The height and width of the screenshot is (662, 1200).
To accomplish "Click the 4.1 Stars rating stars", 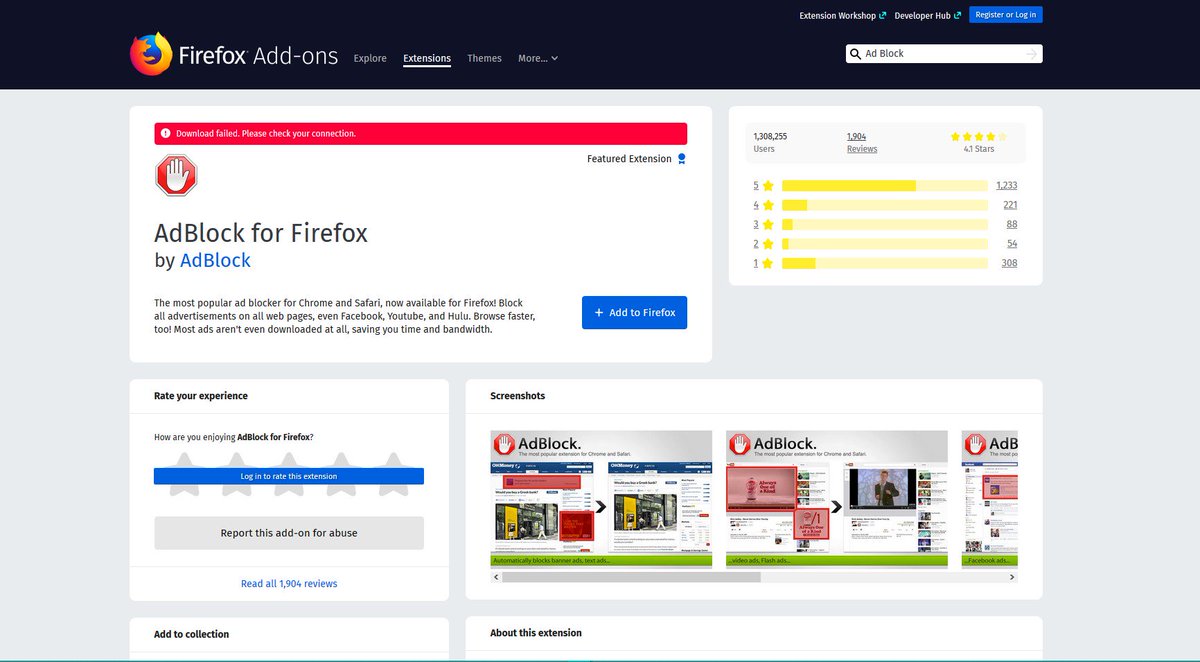I will (978, 136).
